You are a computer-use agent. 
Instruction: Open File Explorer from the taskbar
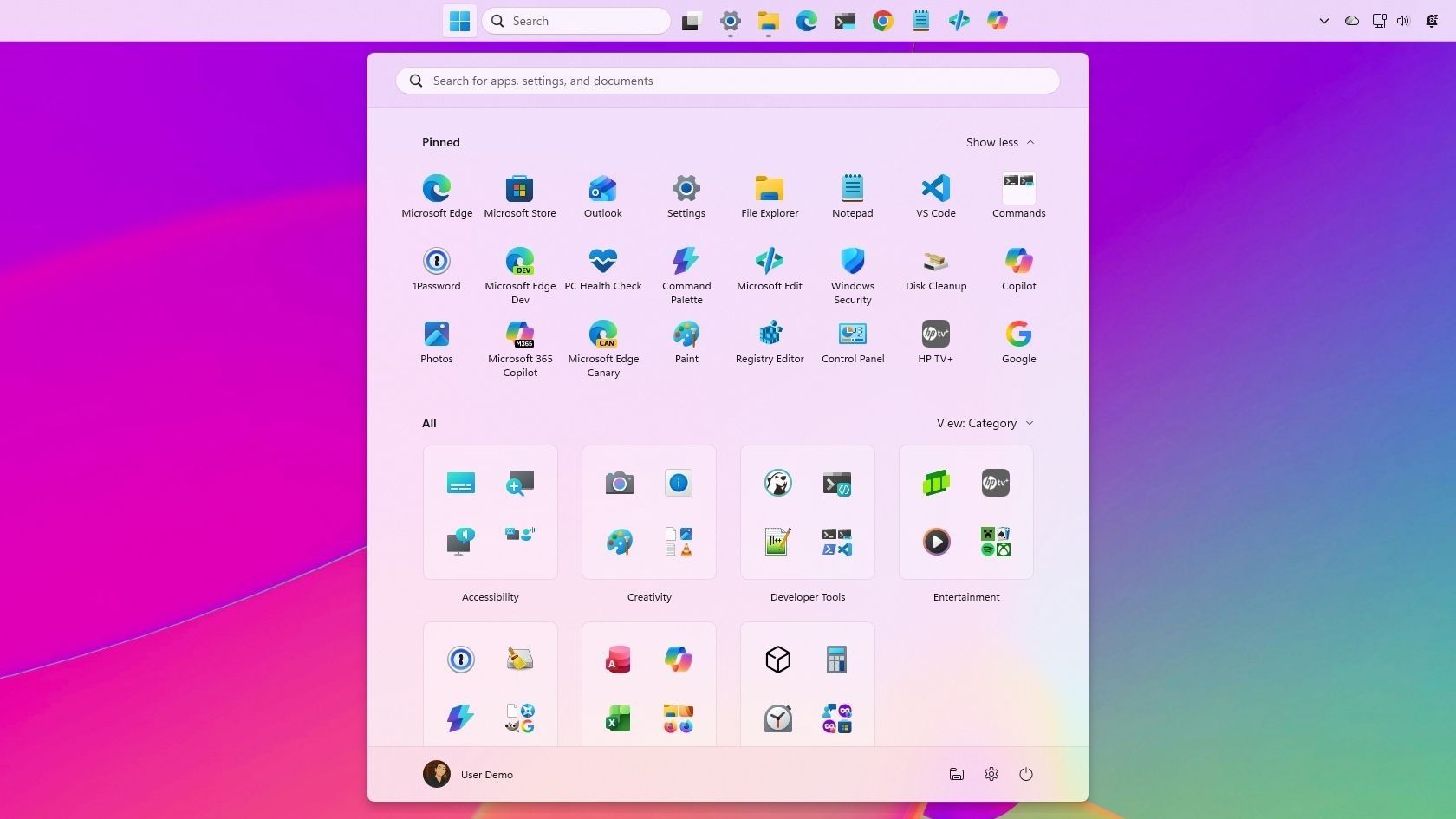click(769, 21)
